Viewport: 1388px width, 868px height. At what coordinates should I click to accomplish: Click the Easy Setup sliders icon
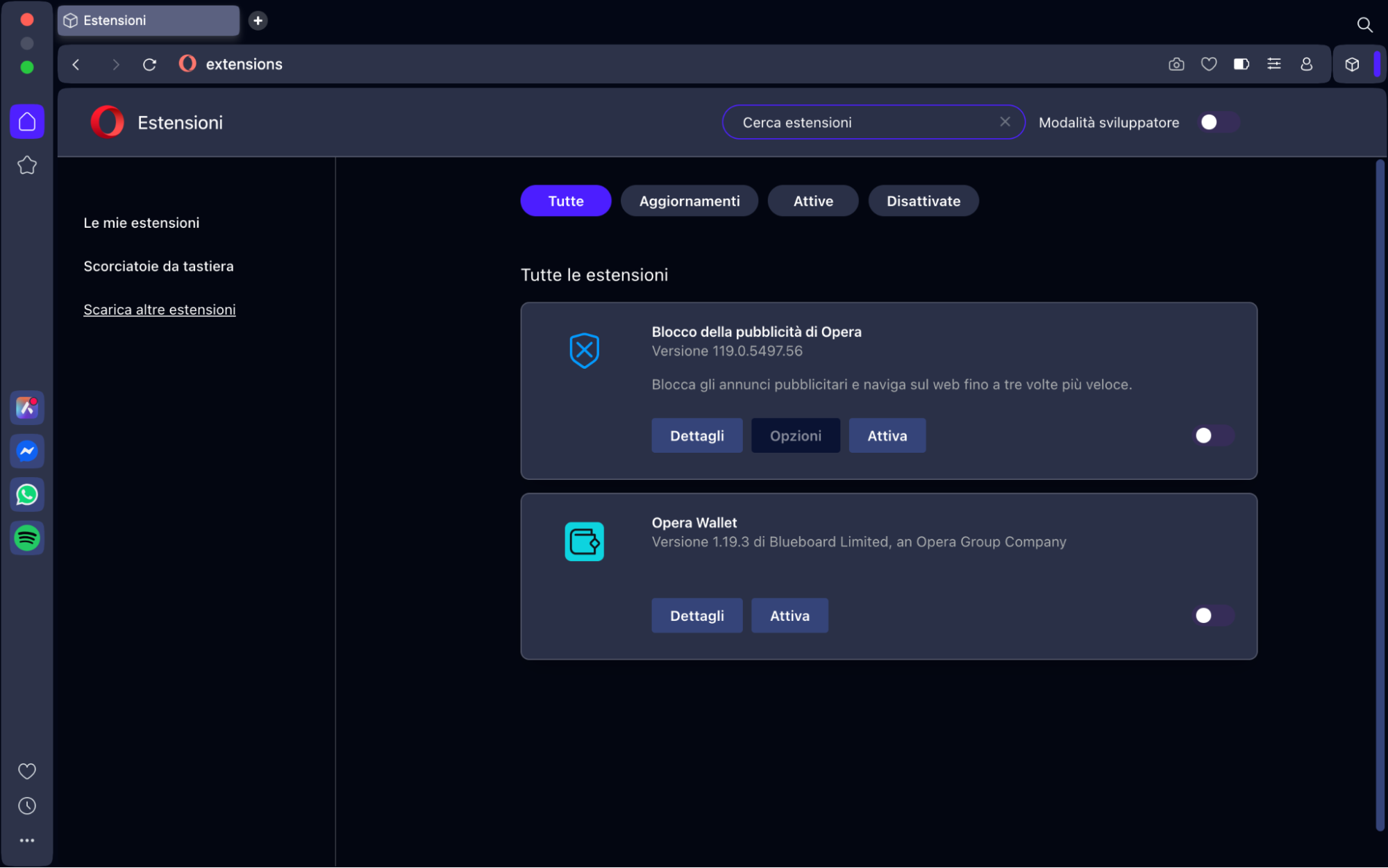pyautogui.click(x=1274, y=64)
